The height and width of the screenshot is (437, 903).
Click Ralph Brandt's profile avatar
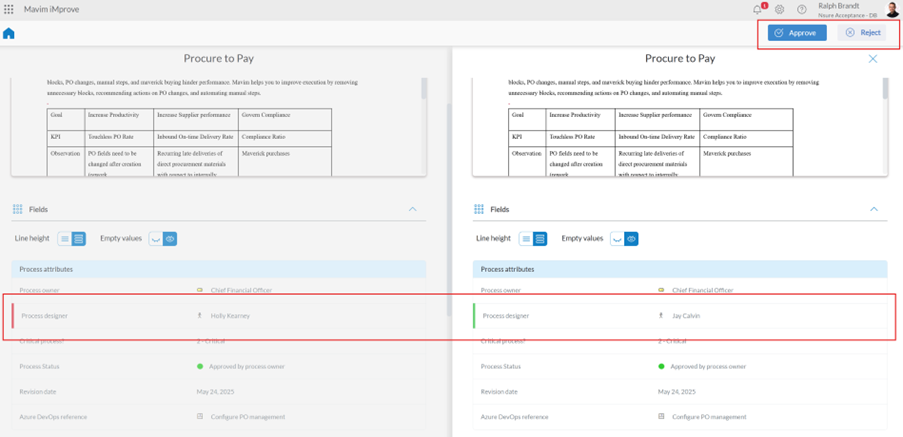click(892, 9)
